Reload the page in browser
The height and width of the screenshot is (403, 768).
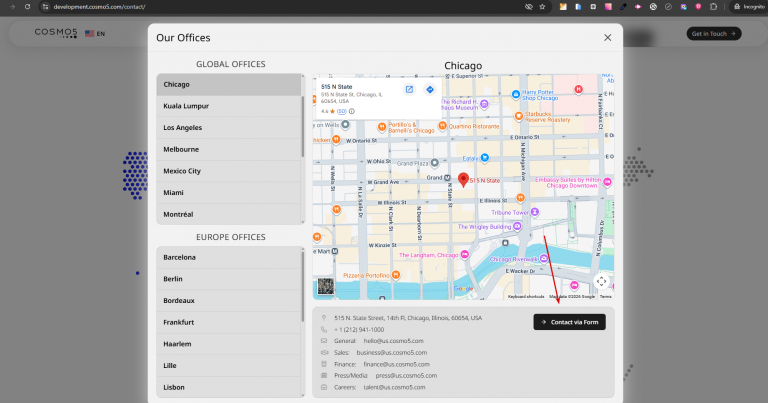[27, 7]
